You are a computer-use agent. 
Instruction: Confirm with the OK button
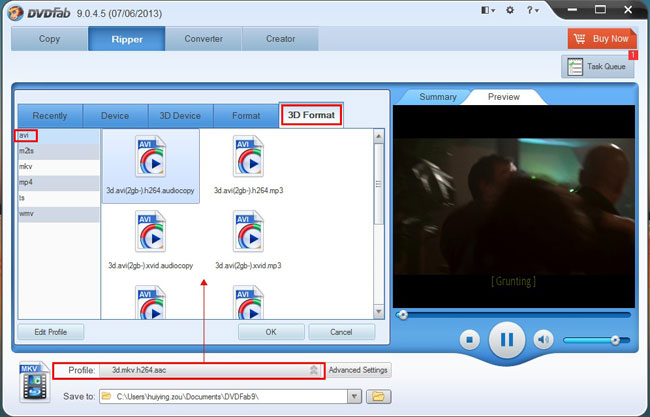[271, 332]
